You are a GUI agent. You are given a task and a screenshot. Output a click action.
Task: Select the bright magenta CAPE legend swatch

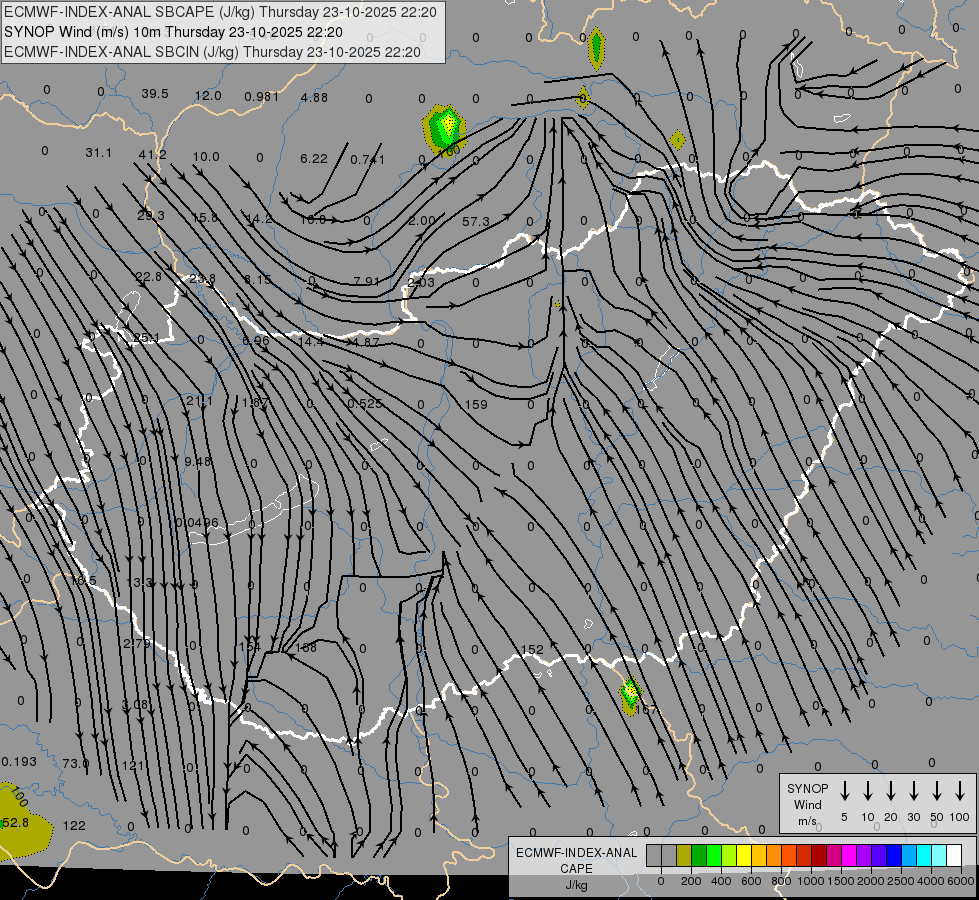click(849, 855)
